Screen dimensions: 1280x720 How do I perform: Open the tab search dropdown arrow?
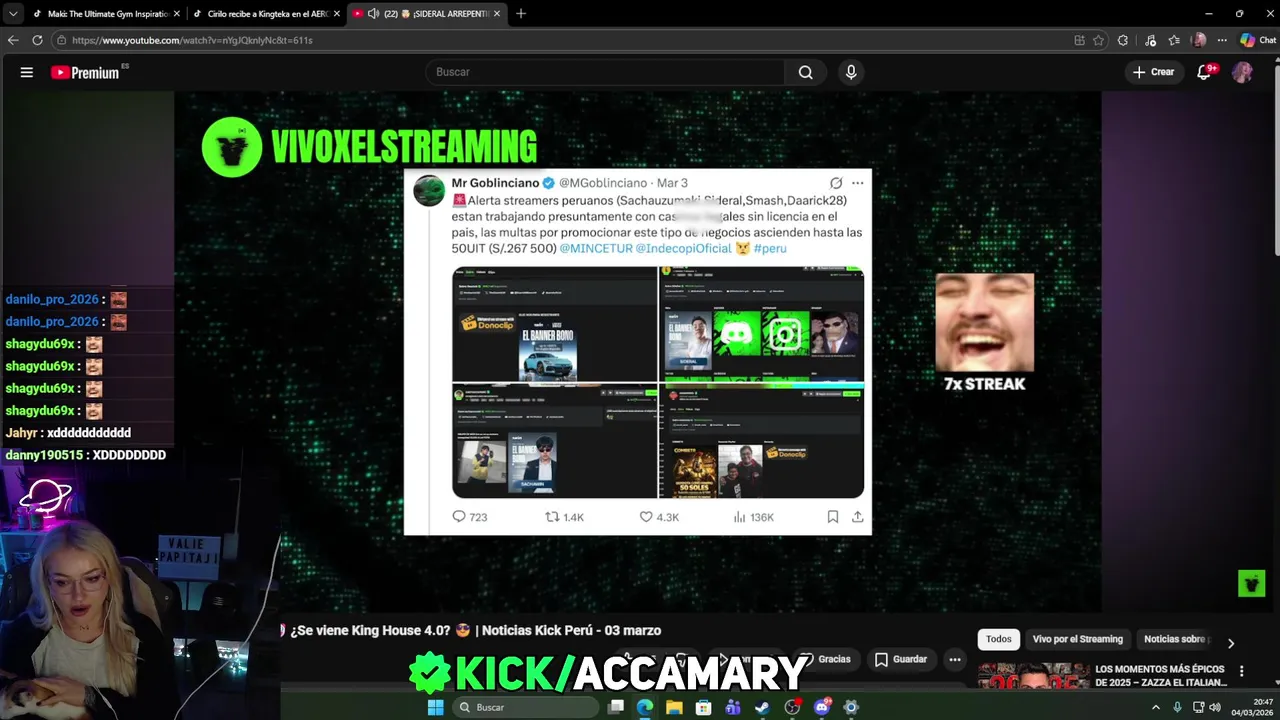coord(12,14)
